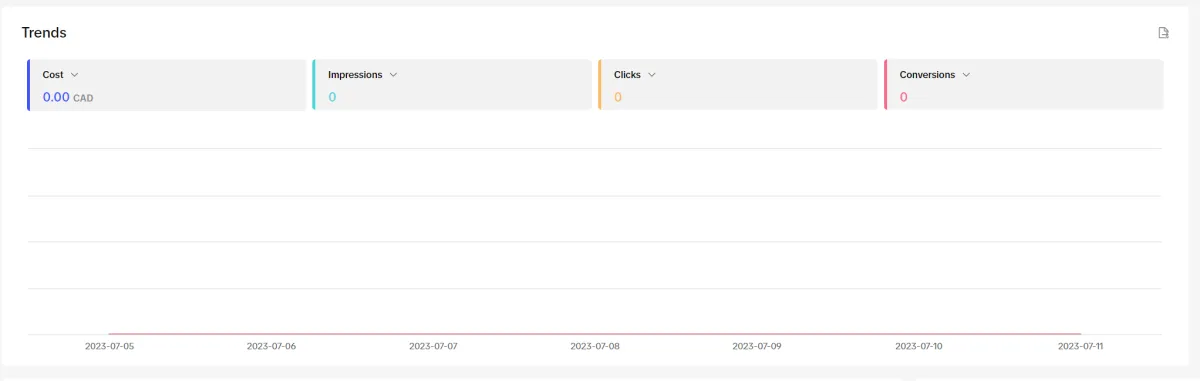Expand the Conversions metric dropdown chevron

coord(966,75)
